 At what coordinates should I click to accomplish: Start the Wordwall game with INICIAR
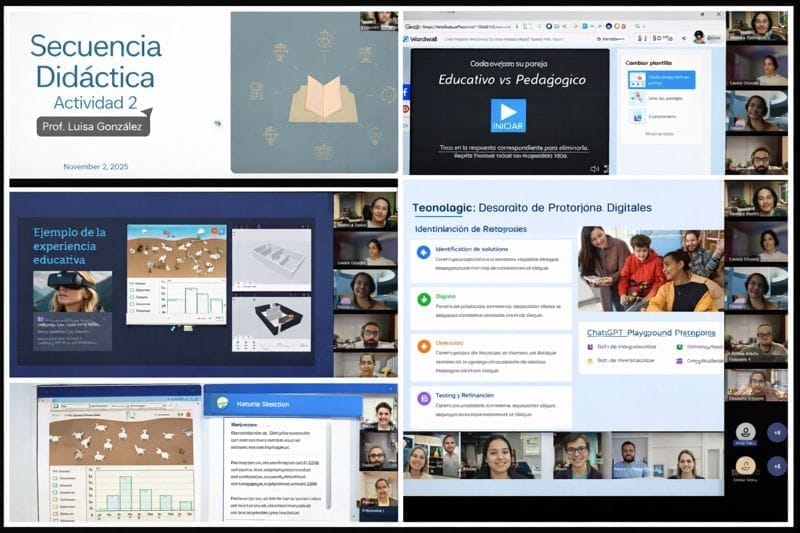tap(508, 115)
